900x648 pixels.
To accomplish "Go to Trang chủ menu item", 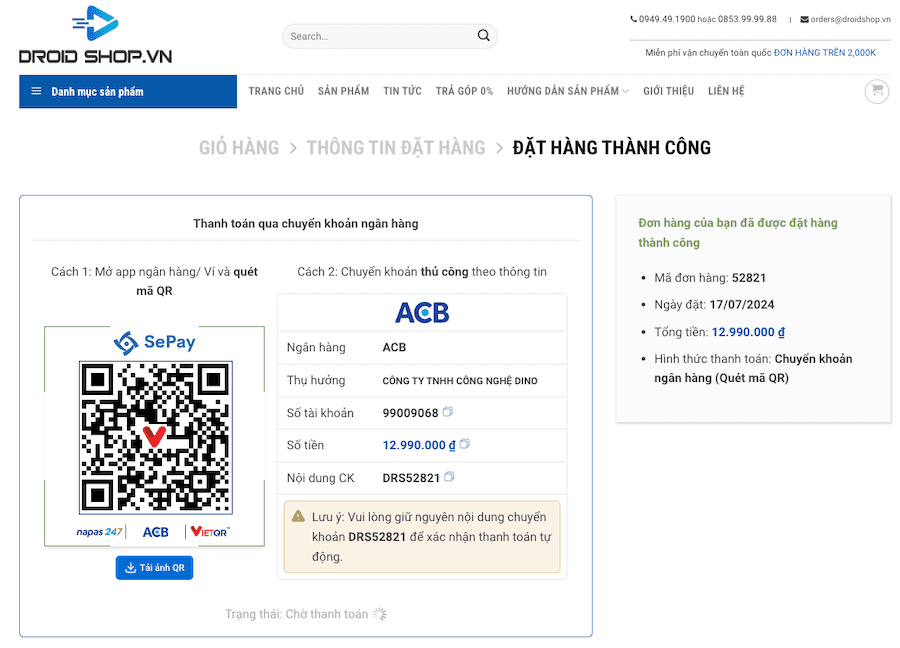I will coord(276,91).
